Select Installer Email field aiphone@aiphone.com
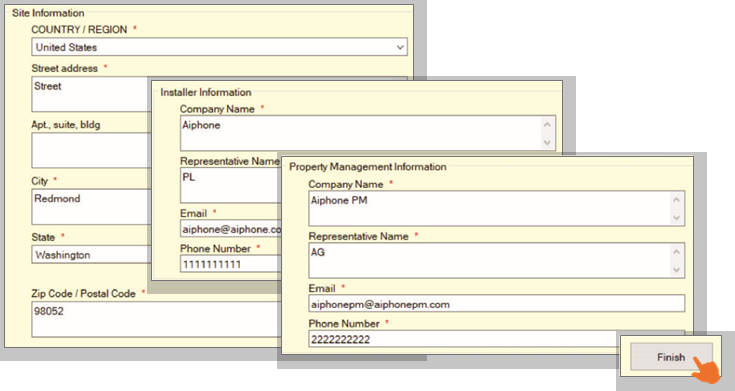The image size is (735, 391). coord(231,229)
